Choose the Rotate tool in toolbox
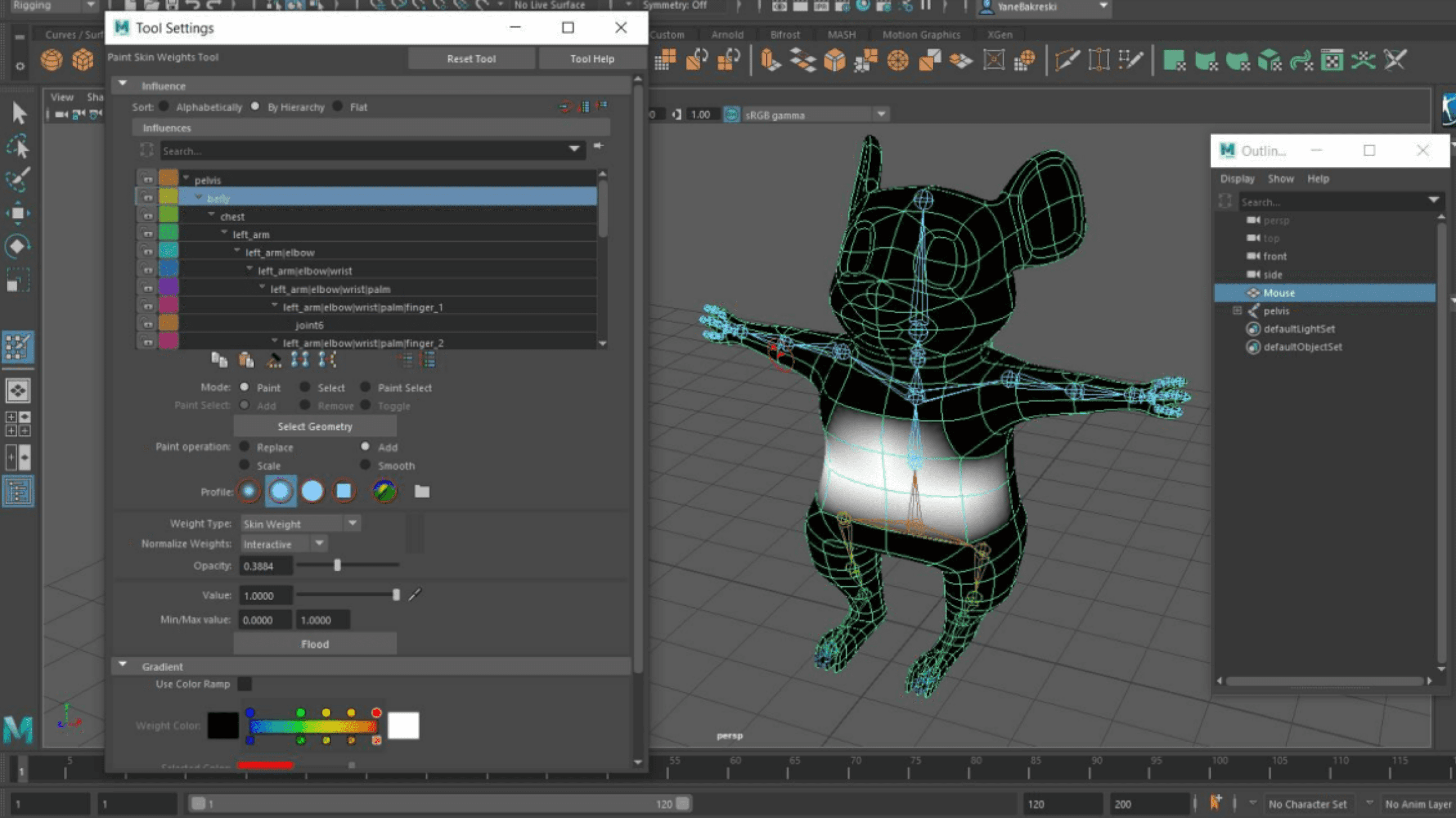Screen dimensions: 1456x818 click(18, 247)
